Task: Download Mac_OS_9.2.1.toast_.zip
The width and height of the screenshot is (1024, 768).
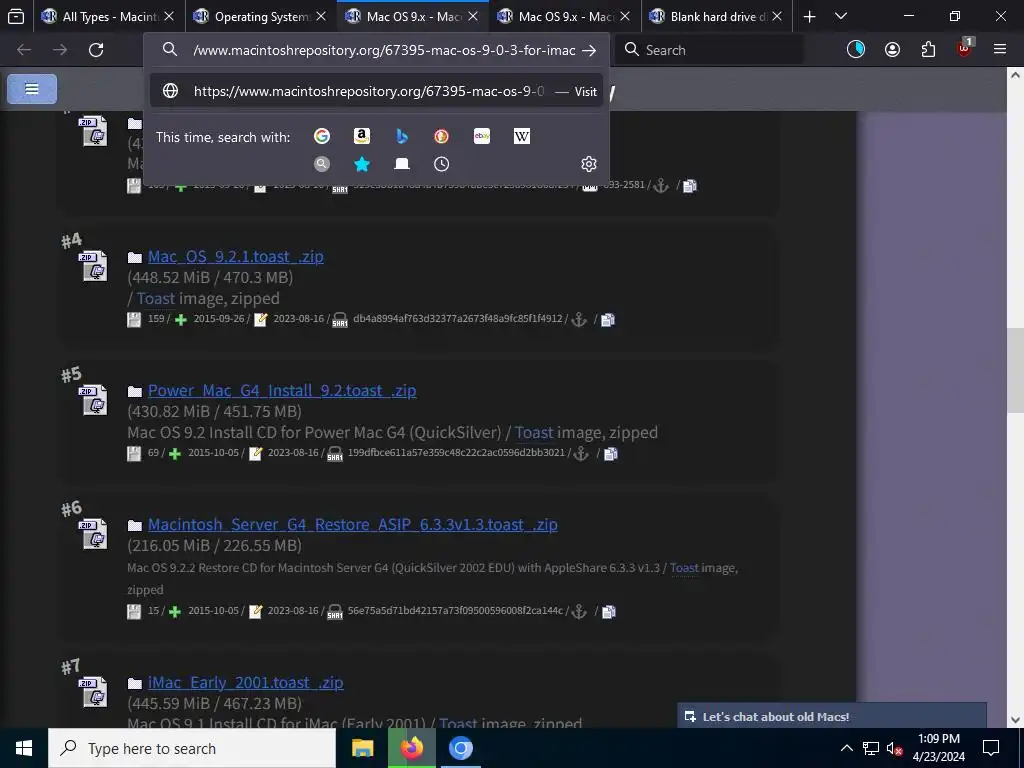Action: click(235, 257)
